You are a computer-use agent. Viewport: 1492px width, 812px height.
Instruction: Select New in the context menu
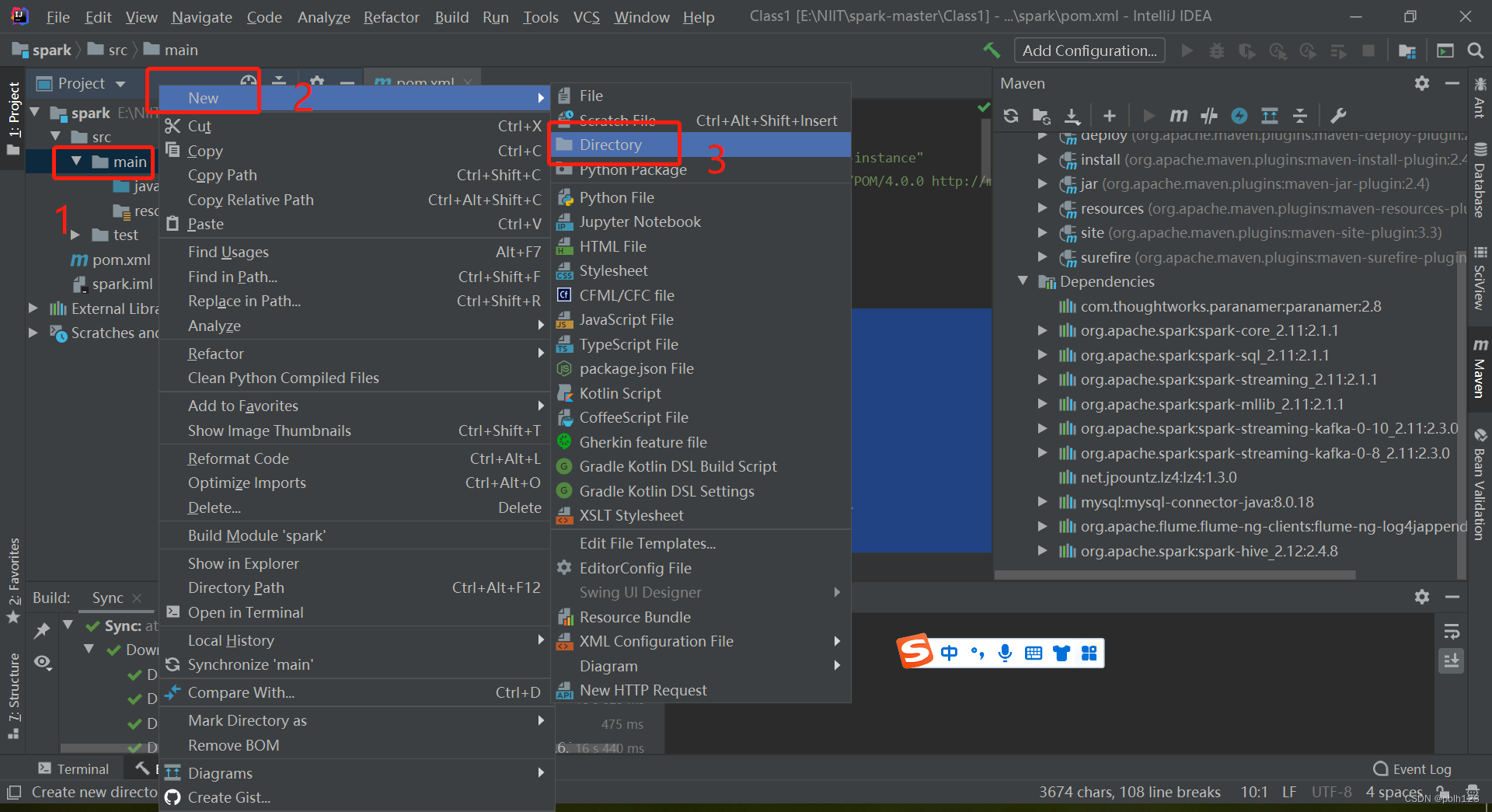click(x=354, y=98)
